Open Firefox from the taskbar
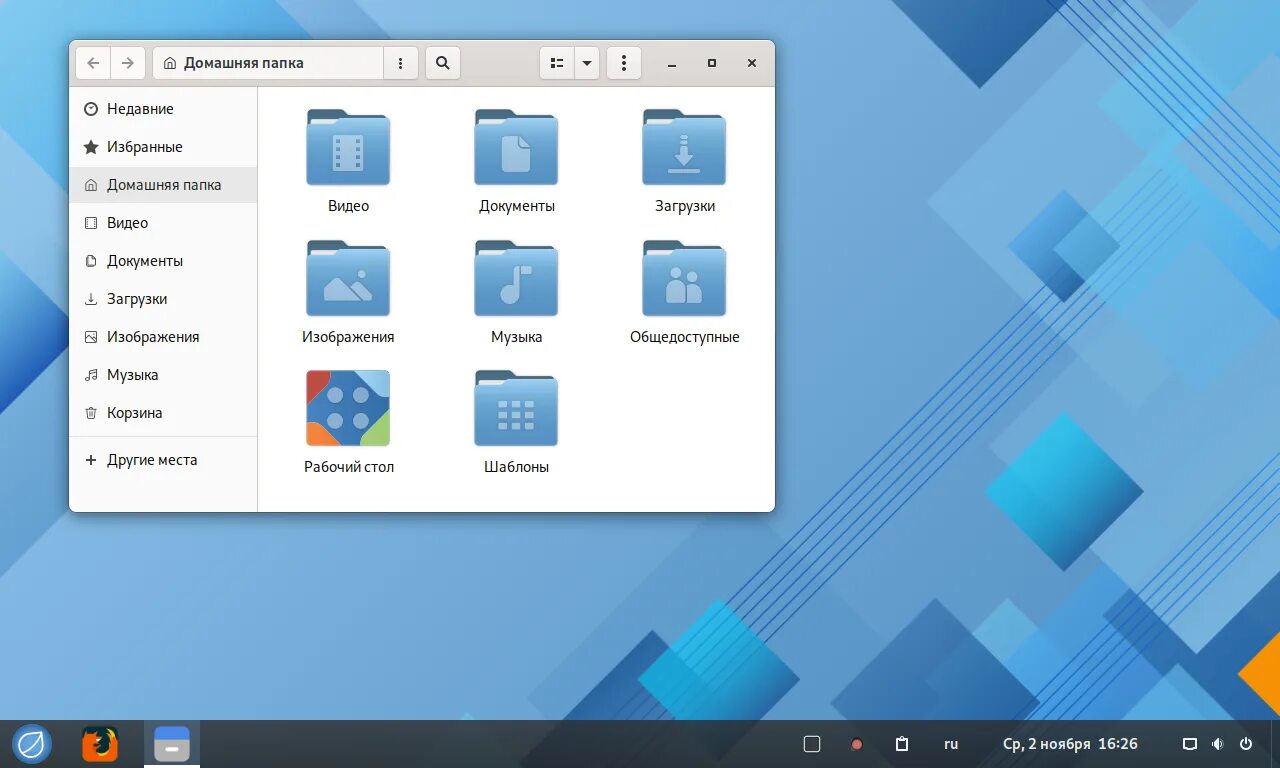Viewport: 1280px width, 768px height. click(x=99, y=743)
